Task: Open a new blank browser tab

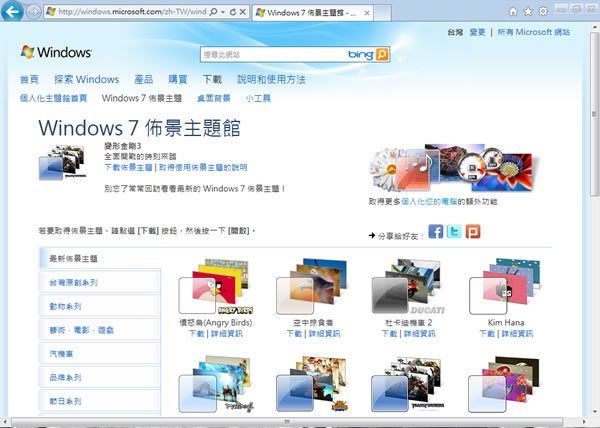Action: tap(382, 13)
